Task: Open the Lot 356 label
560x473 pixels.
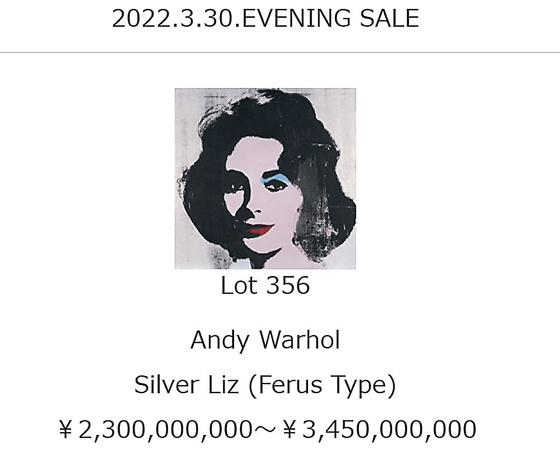Action: click(265, 285)
